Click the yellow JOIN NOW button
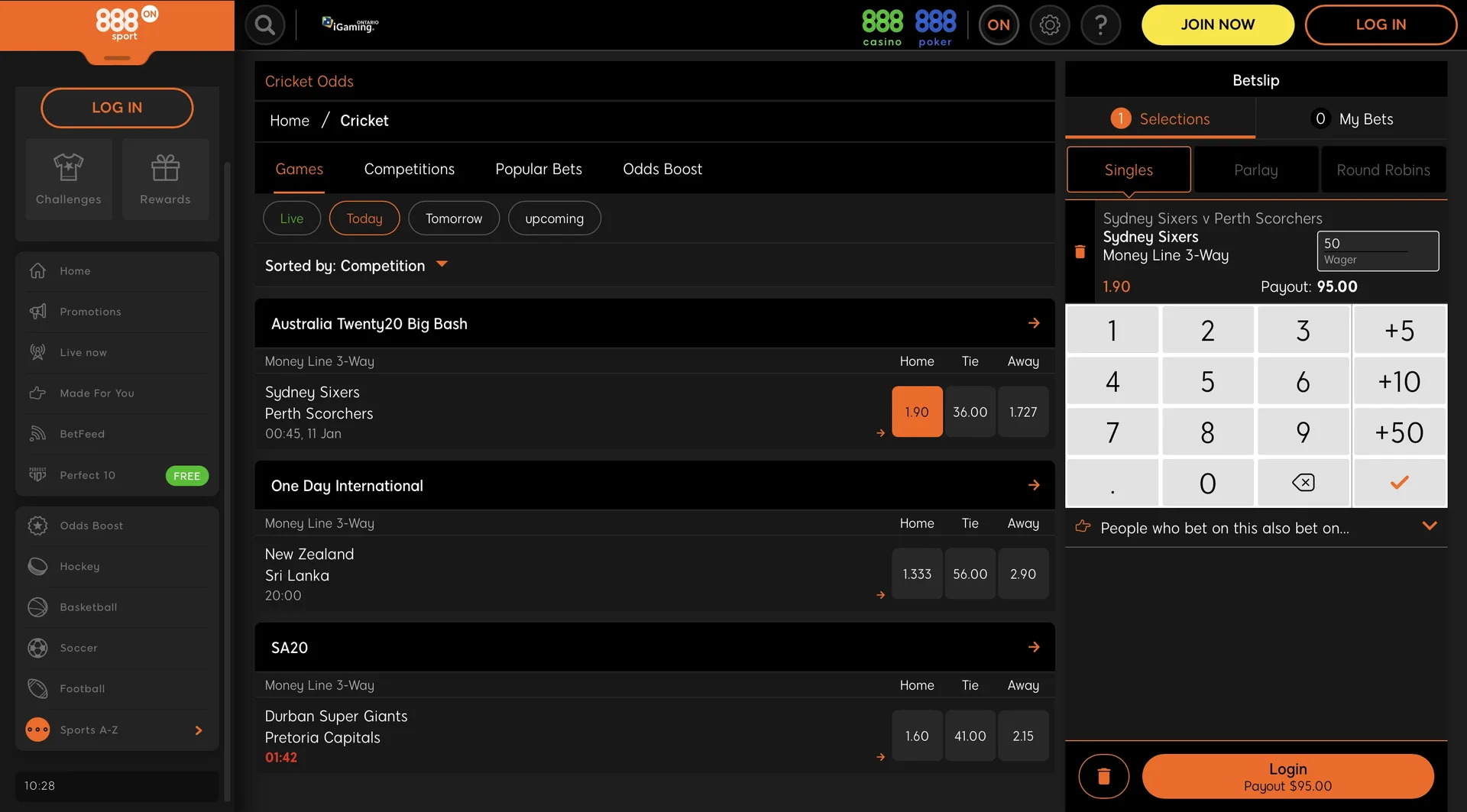1467x812 pixels. [x=1217, y=24]
